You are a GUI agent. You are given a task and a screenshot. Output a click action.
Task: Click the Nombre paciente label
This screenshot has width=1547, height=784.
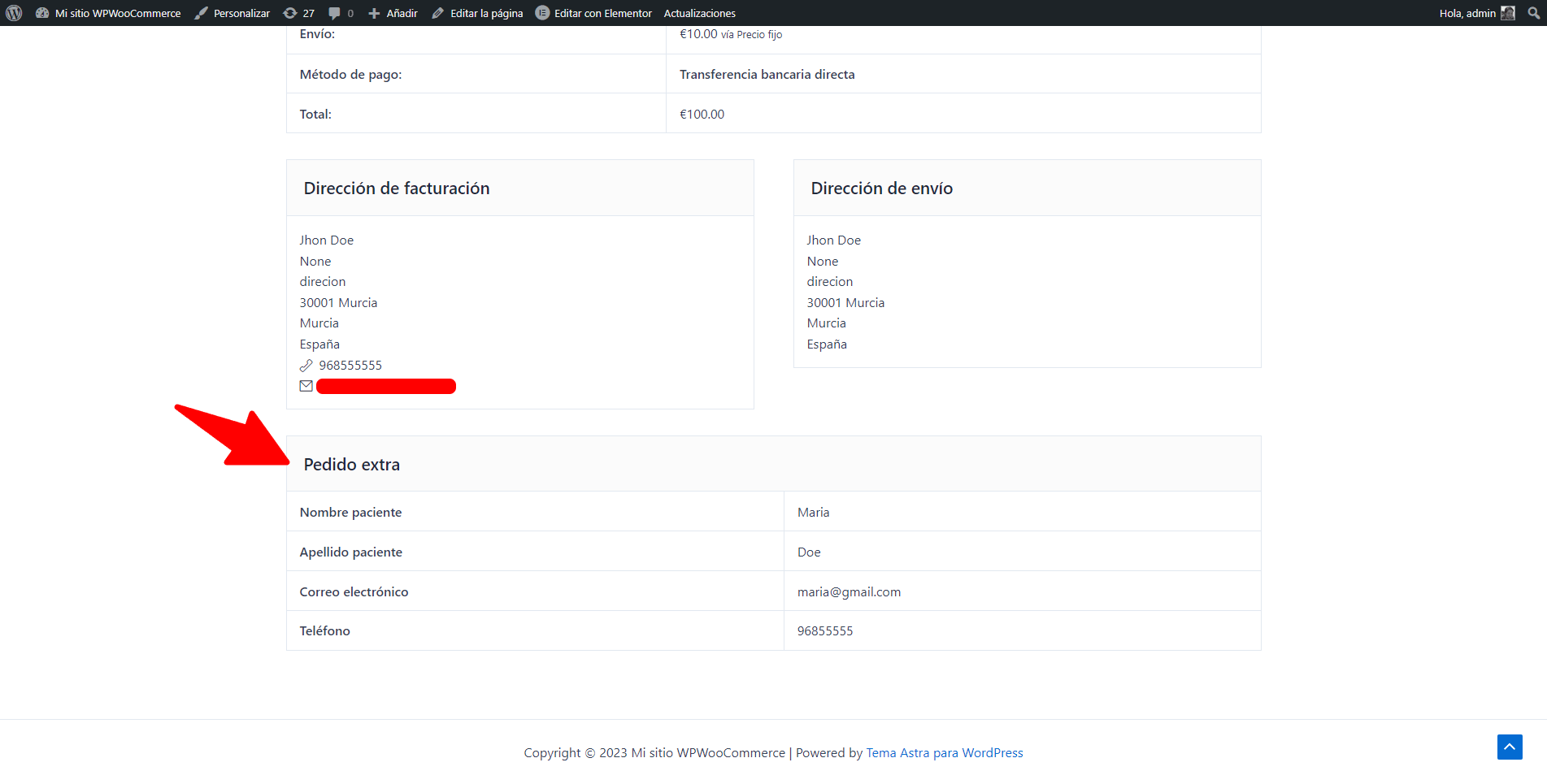point(350,512)
